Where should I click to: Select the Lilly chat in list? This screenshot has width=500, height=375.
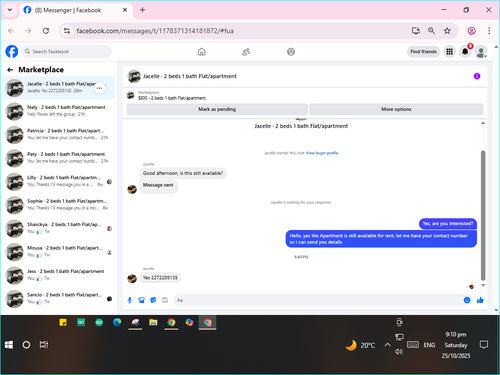pyautogui.click(x=59, y=181)
